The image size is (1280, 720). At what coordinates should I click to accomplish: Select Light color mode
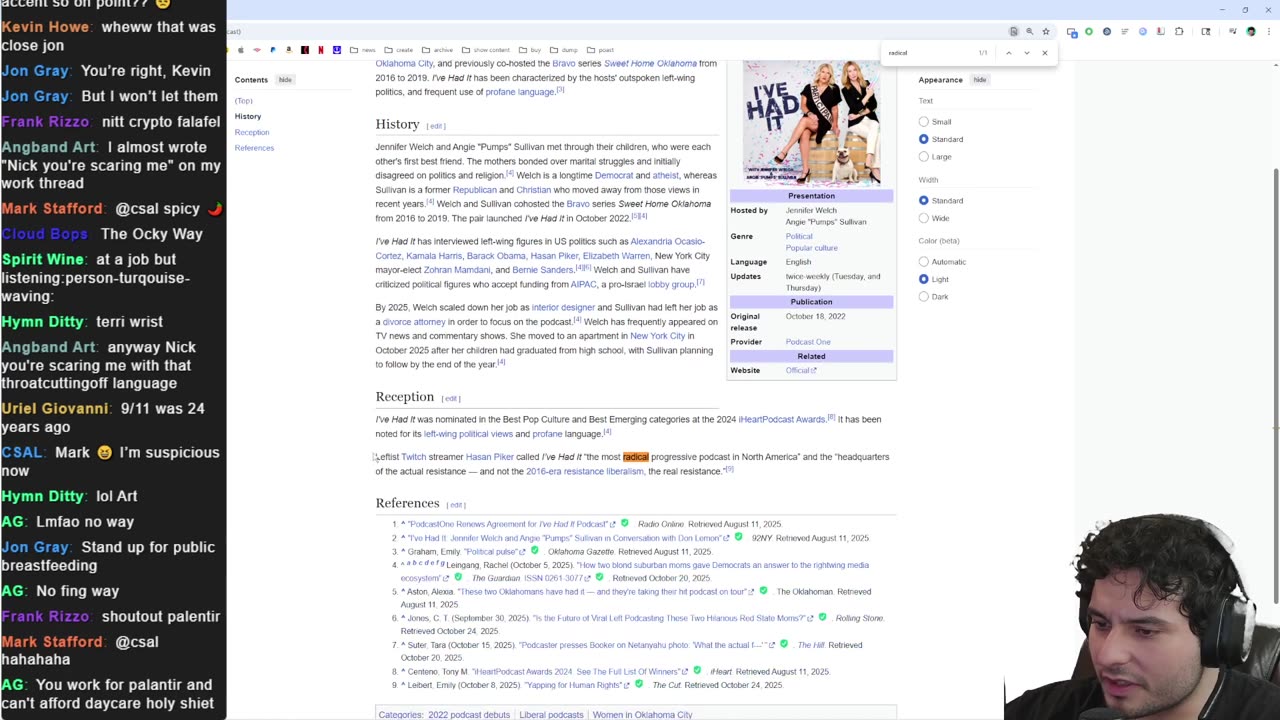pos(923,279)
